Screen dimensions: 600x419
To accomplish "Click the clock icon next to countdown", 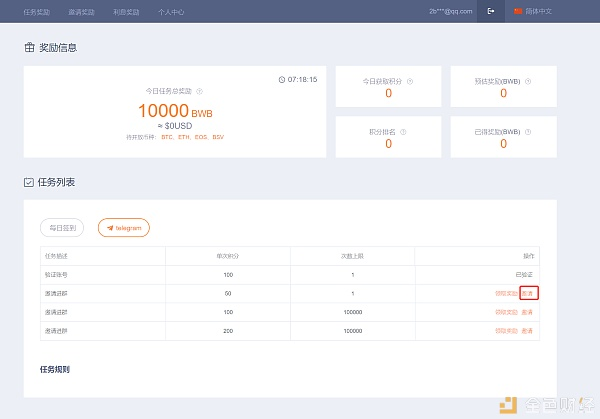I will pyautogui.click(x=281, y=79).
